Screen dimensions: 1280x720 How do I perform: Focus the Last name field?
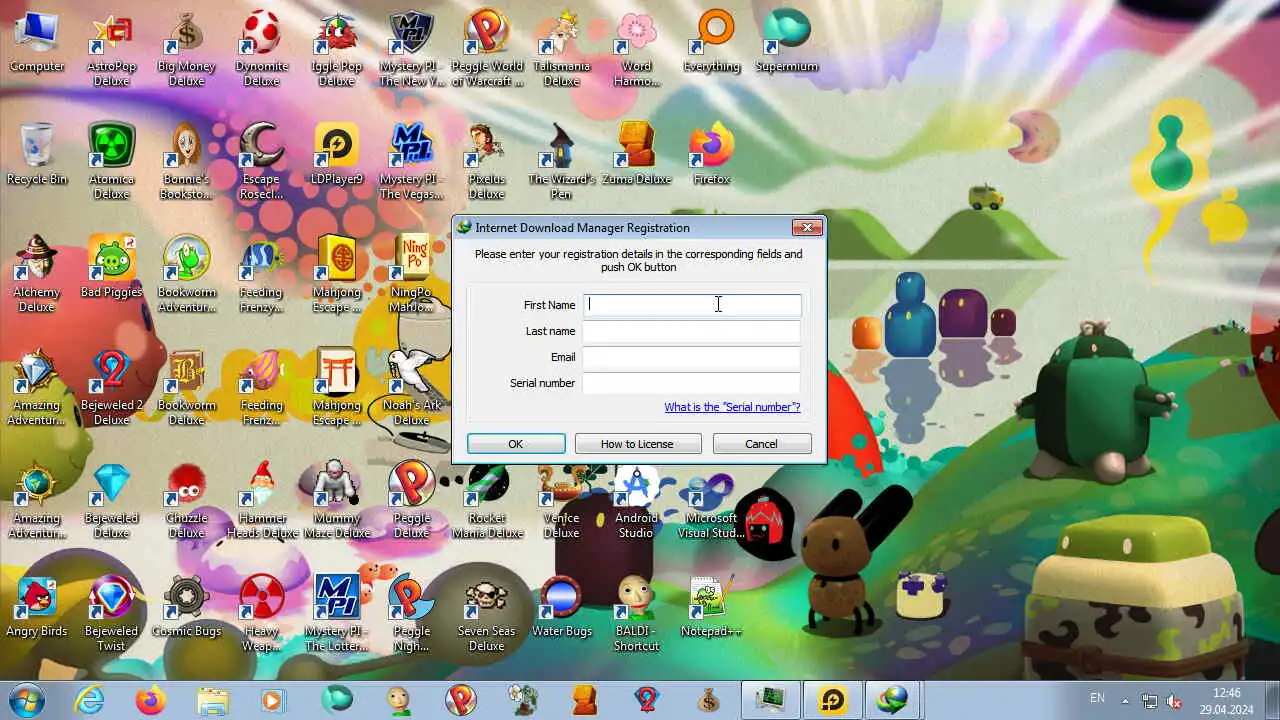[x=692, y=331]
